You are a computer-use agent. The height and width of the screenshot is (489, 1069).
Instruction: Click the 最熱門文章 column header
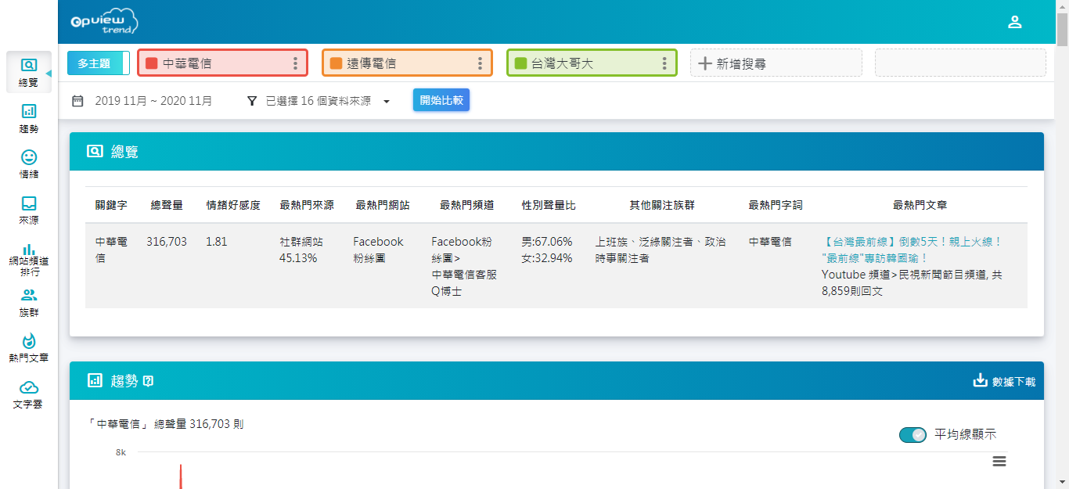(x=919, y=205)
